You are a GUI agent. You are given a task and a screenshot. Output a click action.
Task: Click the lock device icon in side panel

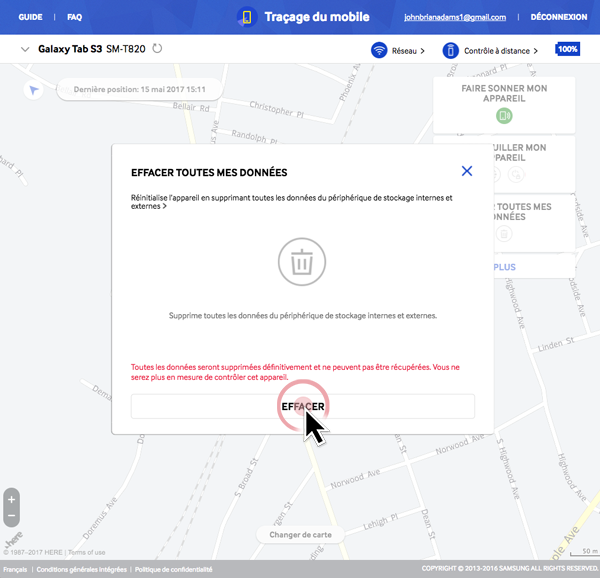[x=516, y=175]
